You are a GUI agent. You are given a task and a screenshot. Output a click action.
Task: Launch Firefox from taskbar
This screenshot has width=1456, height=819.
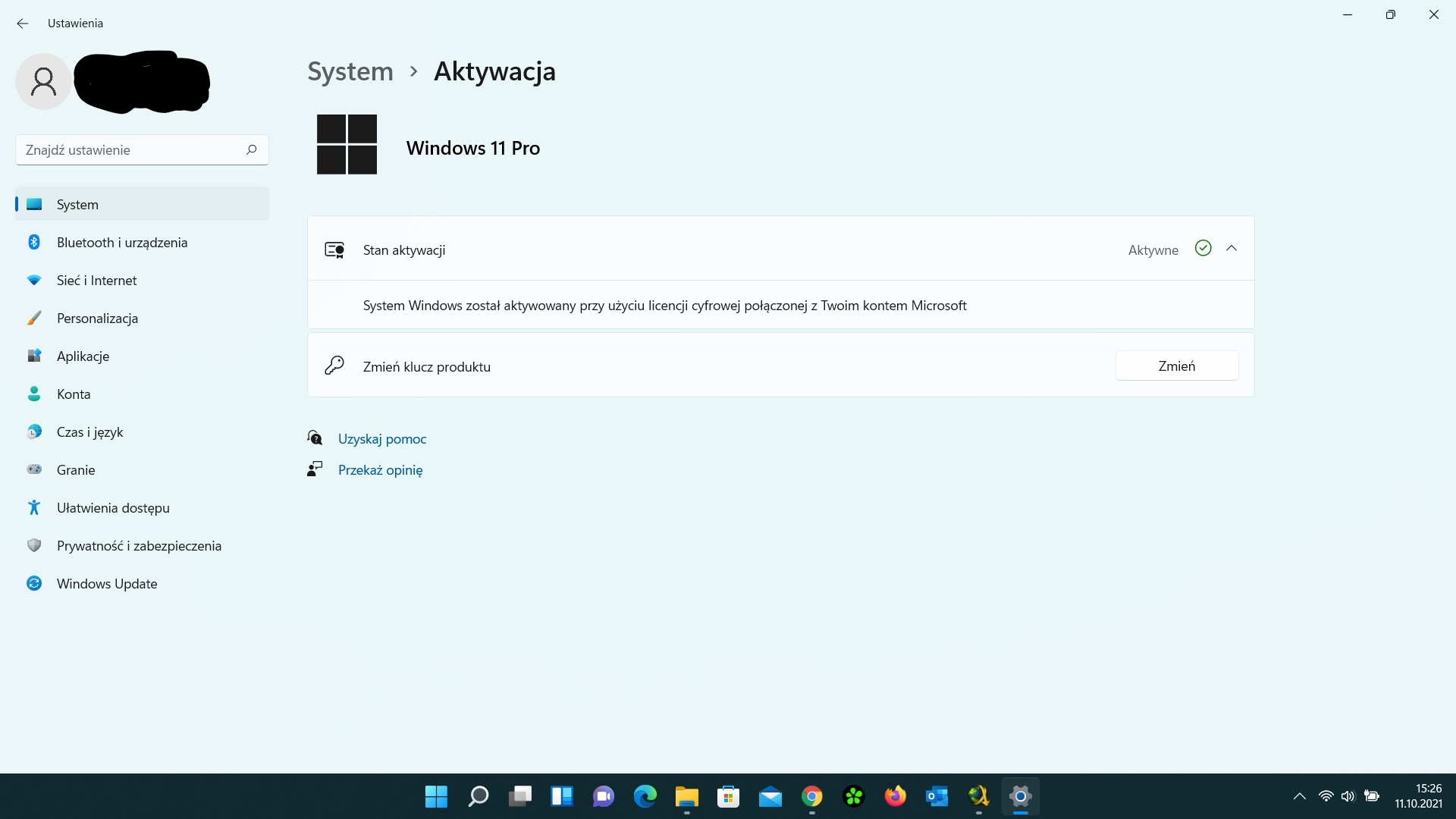click(895, 796)
